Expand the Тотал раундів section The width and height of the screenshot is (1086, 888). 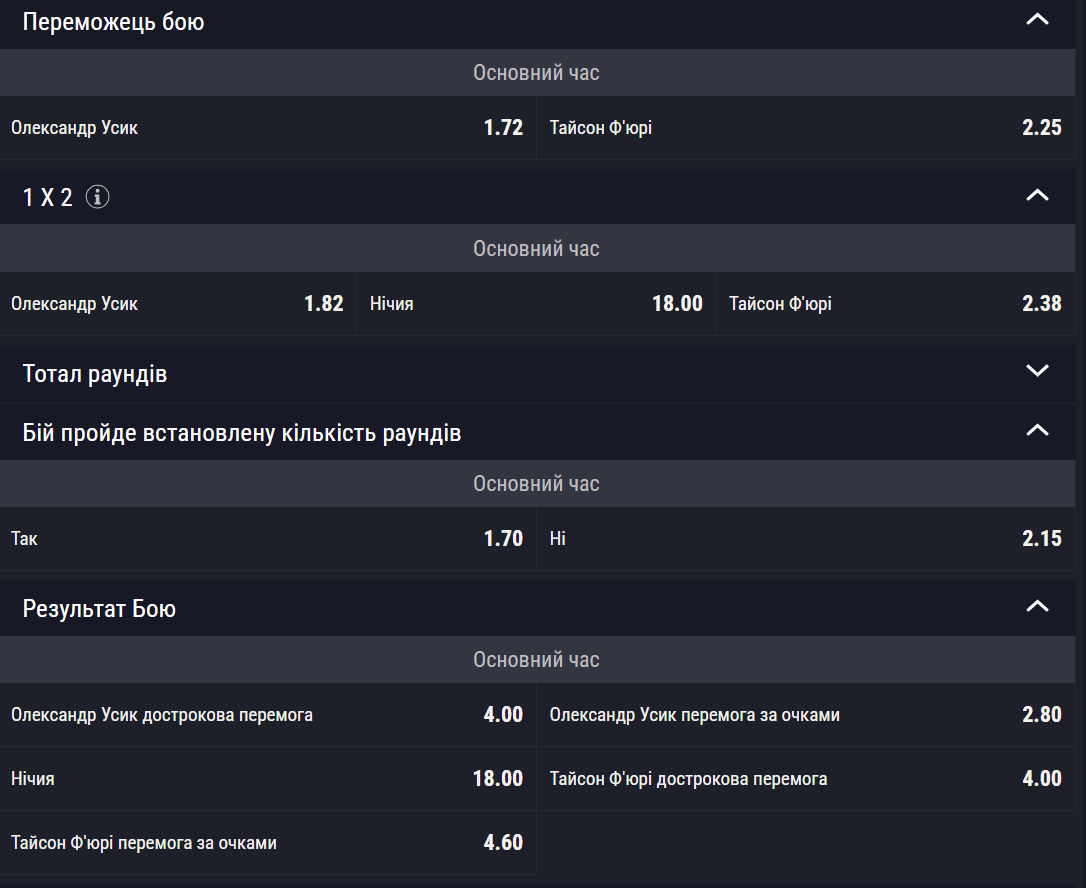[1037, 372]
